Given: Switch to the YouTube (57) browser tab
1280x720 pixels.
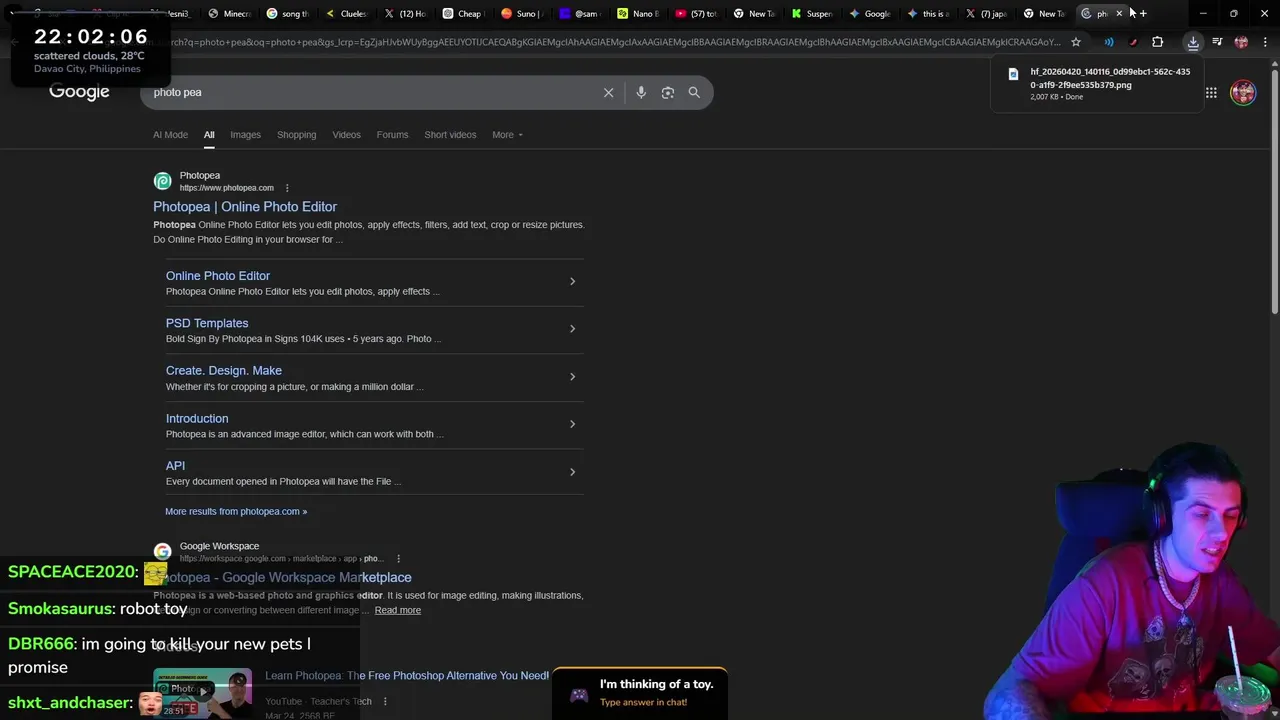Looking at the screenshot, I should pyautogui.click(x=697, y=13).
